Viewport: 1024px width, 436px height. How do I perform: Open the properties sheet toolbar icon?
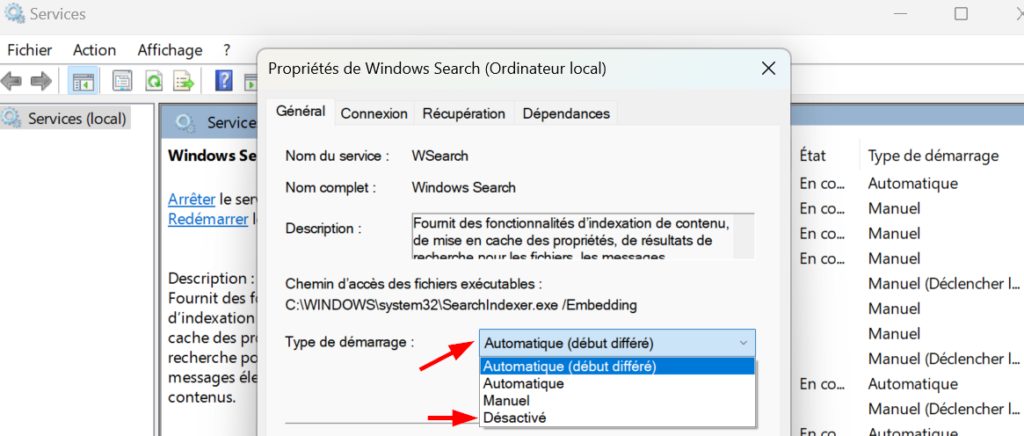pyautogui.click(x=122, y=82)
